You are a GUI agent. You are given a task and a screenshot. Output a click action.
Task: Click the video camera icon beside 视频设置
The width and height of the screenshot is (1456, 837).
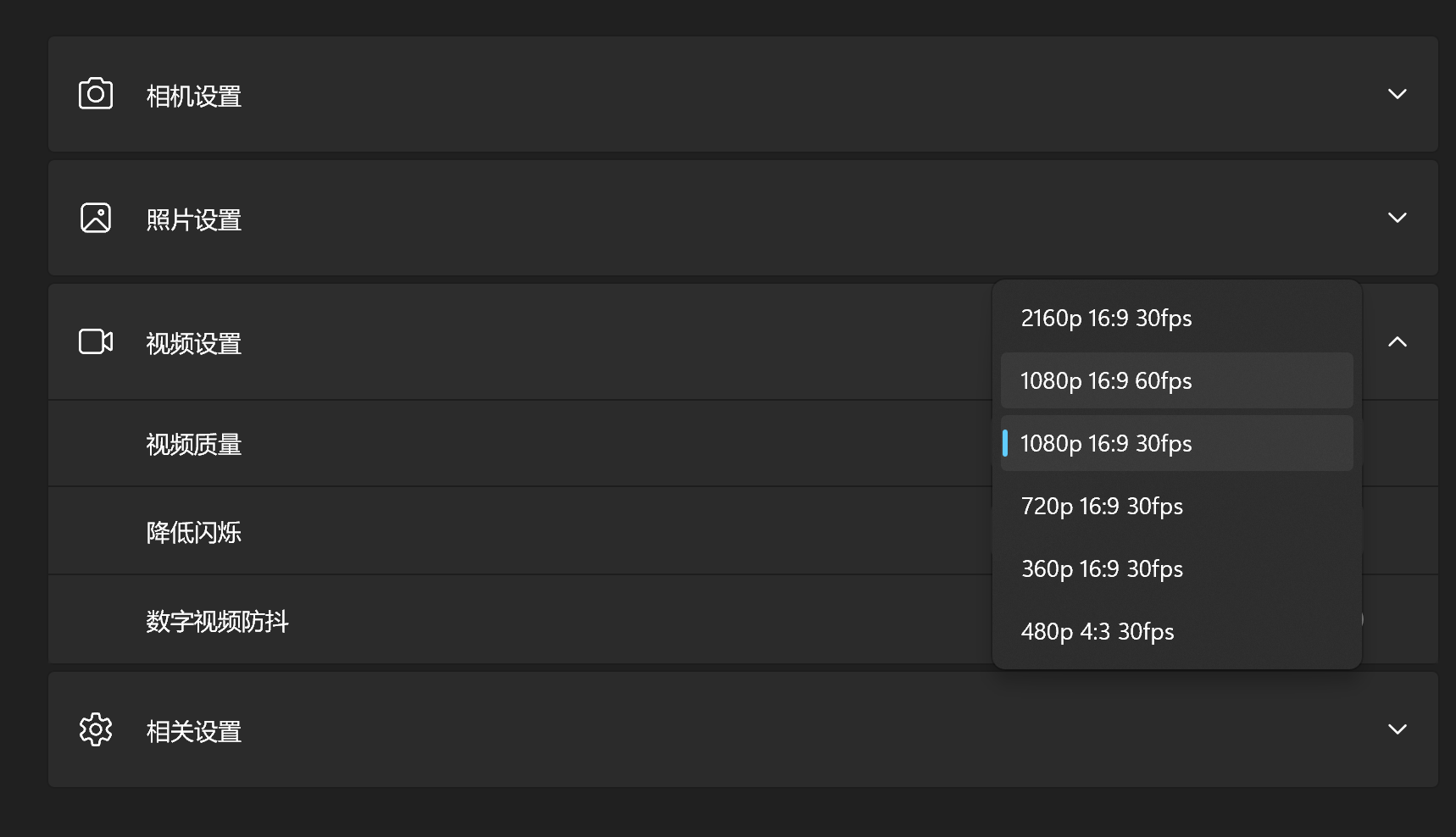click(x=96, y=341)
